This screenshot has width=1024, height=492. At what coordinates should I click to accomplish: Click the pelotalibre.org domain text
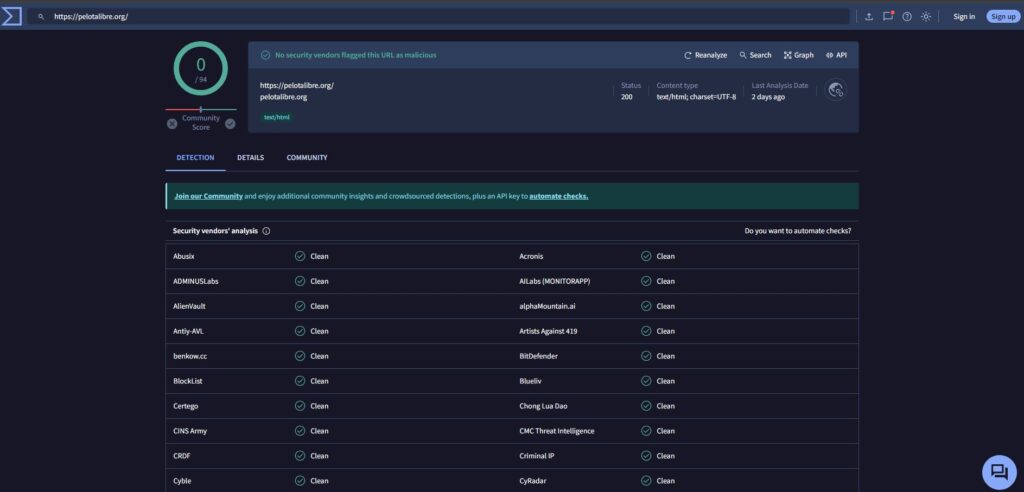(x=283, y=97)
